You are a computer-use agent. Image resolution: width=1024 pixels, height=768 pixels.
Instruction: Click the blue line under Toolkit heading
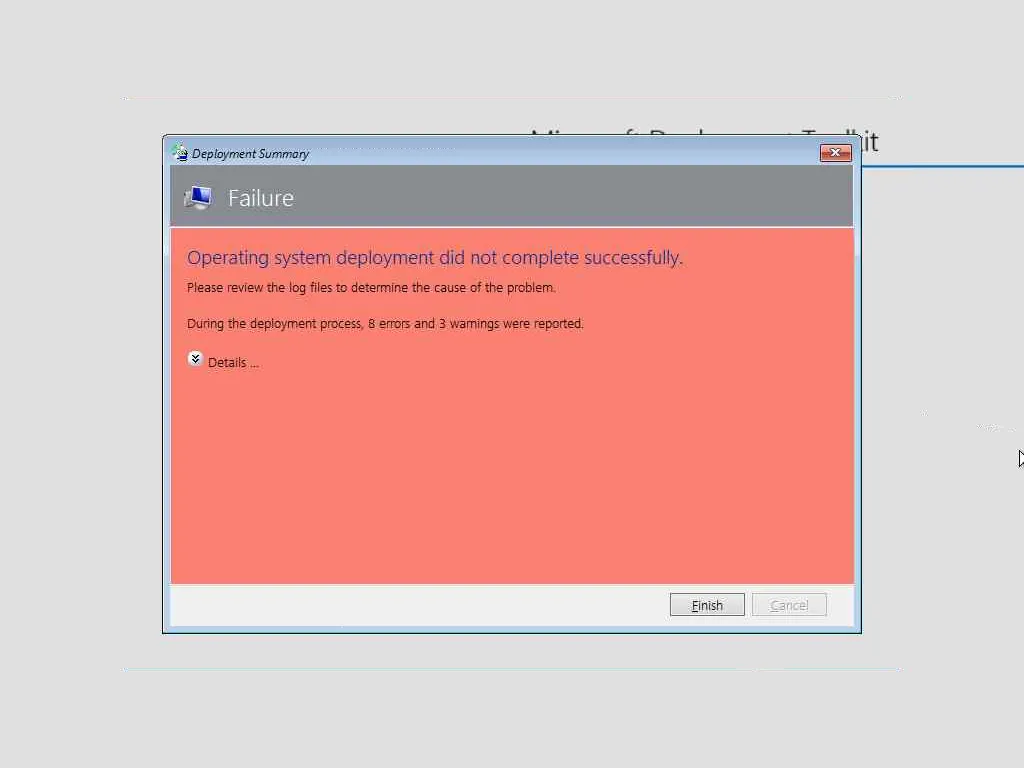click(x=942, y=167)
